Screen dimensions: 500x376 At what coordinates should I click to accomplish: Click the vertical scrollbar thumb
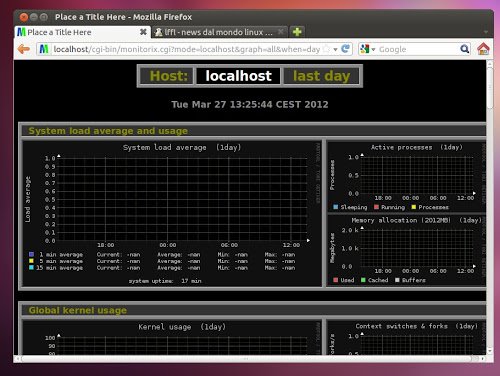(x=489, y=88)
